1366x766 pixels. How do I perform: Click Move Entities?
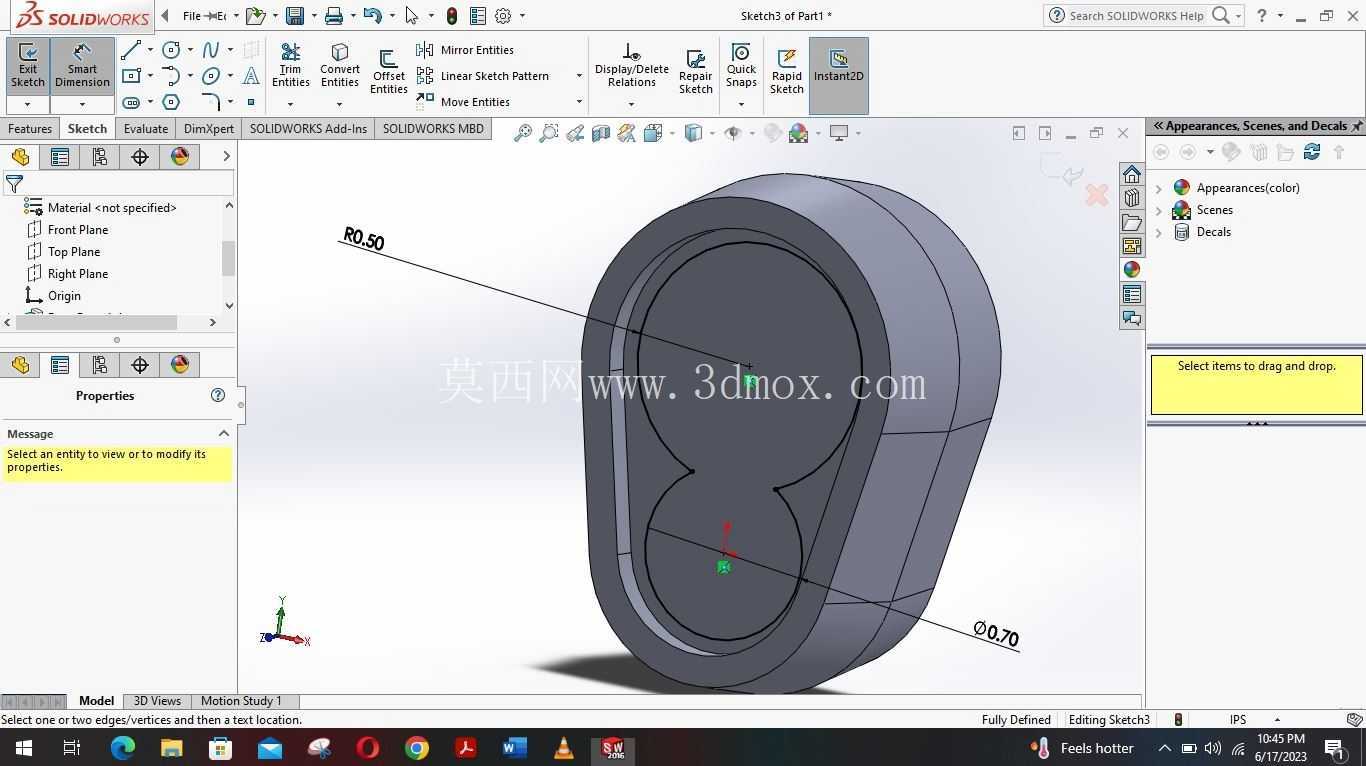click(x=463, y=102)
